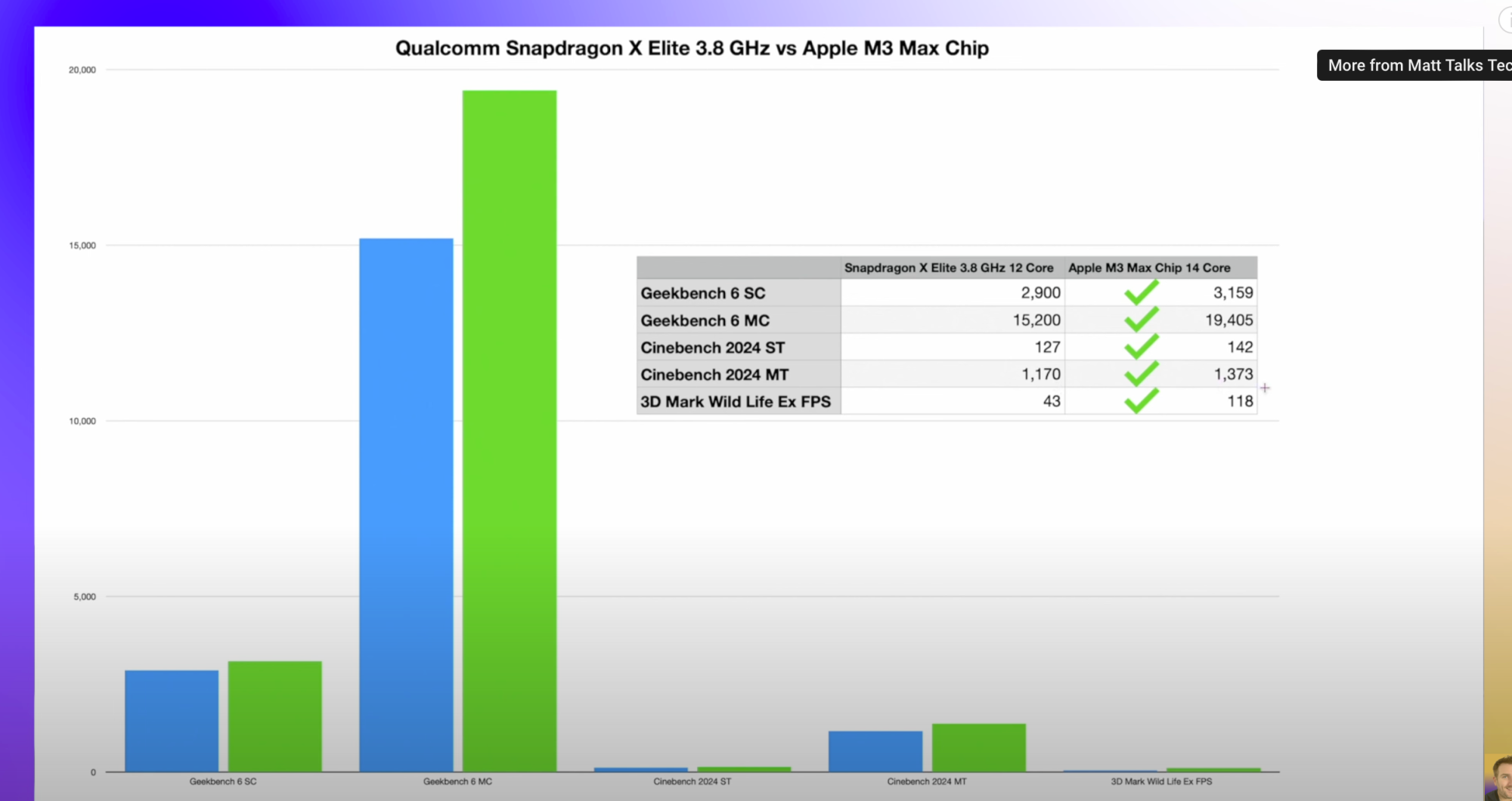1512x801 pixels.
Task: Click the 0 y-axis label
Action: [x=94, y=772]
